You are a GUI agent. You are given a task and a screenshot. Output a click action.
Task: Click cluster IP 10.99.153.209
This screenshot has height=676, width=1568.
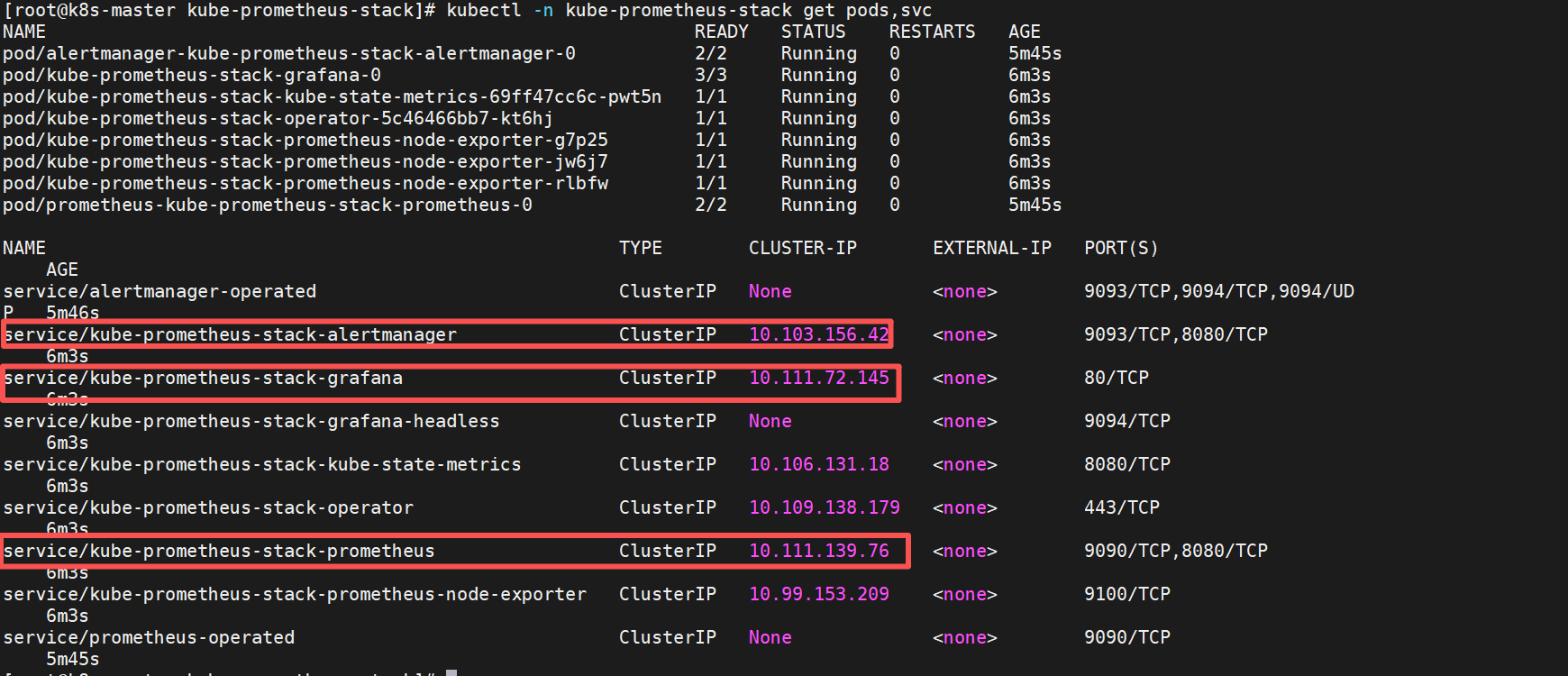[819, 594]
